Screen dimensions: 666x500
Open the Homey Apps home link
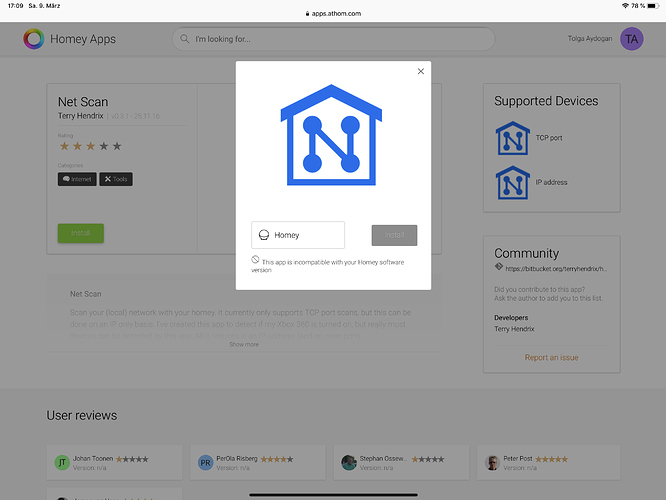[83, 39]
